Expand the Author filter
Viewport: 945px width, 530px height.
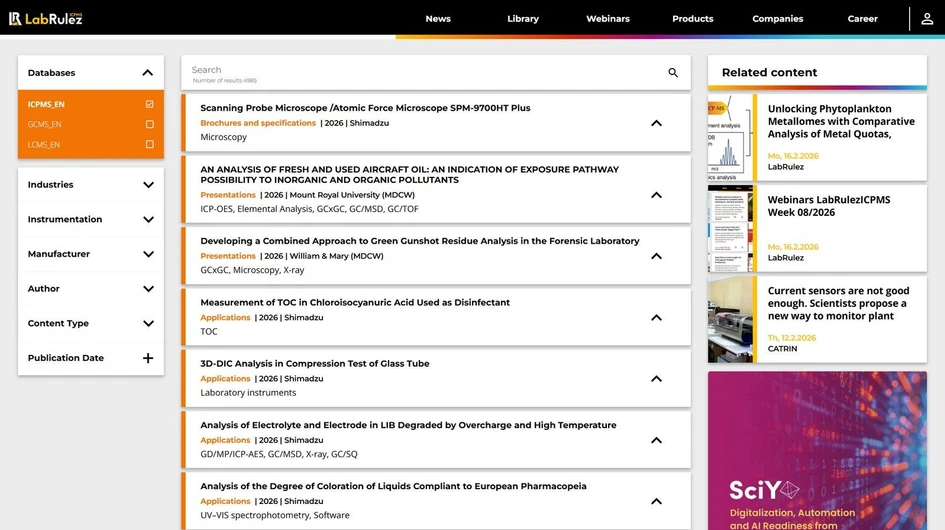pyautogui.click(x=148, y=289)
